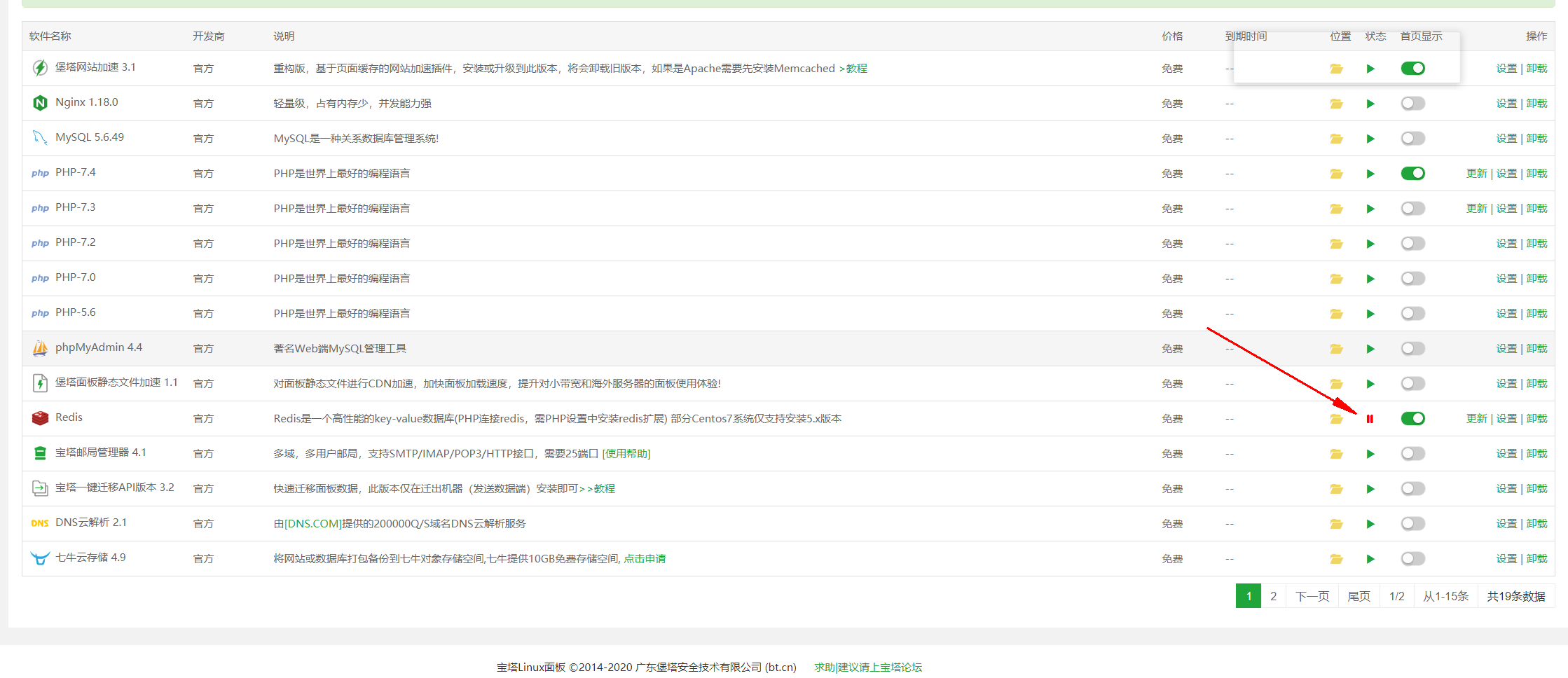This screenshot has height=678, width=1568.
Task: Open folder location for Nginx 1.18.0
Action: 1336,104
